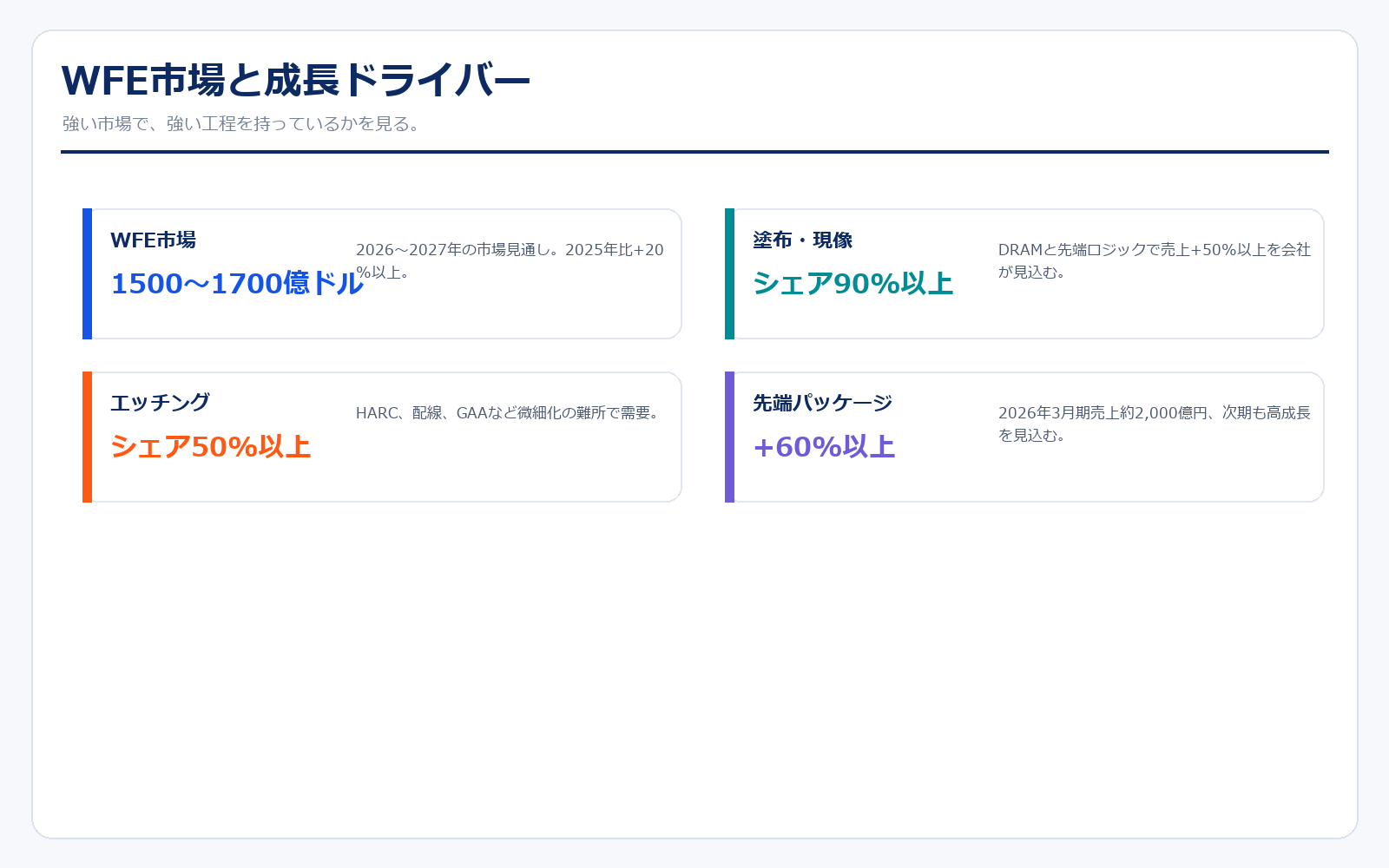Image resolution: width=1389 pixels, height=868 pixels.
Task: Click the description starting DRAMと先端ロジック
Action: click(x=1155, y=260)
